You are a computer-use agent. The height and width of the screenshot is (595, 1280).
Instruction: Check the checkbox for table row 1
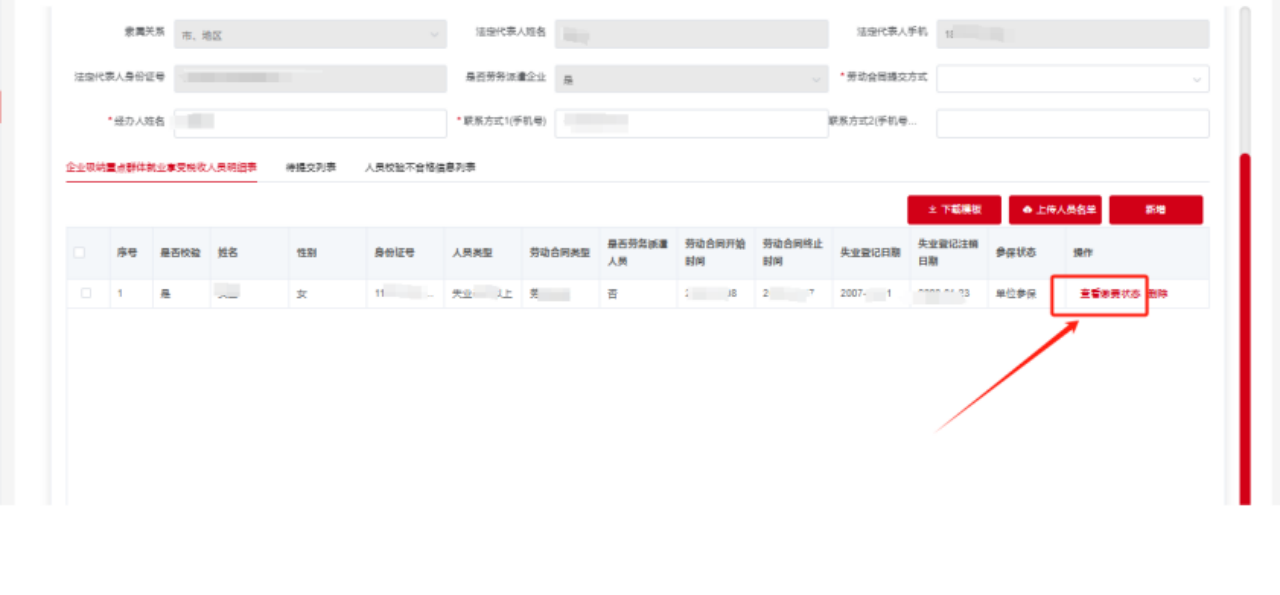coord(88,293)
